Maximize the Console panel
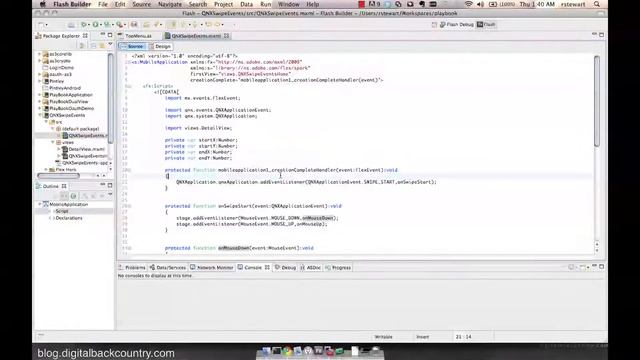Screen dimensions: 640x360 (x=601, y=267)
